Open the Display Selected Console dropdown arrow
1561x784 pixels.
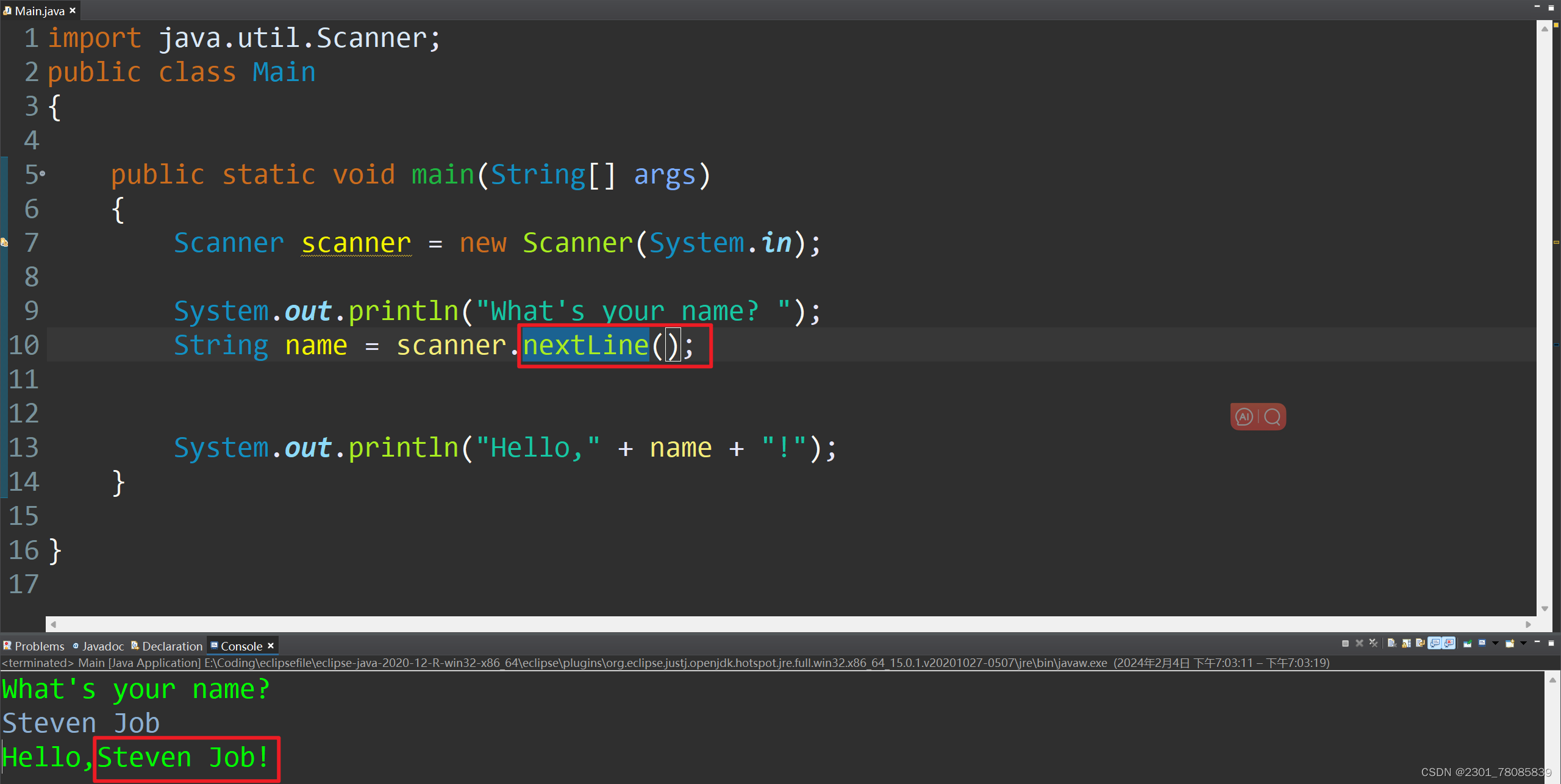coord(1495,643)
